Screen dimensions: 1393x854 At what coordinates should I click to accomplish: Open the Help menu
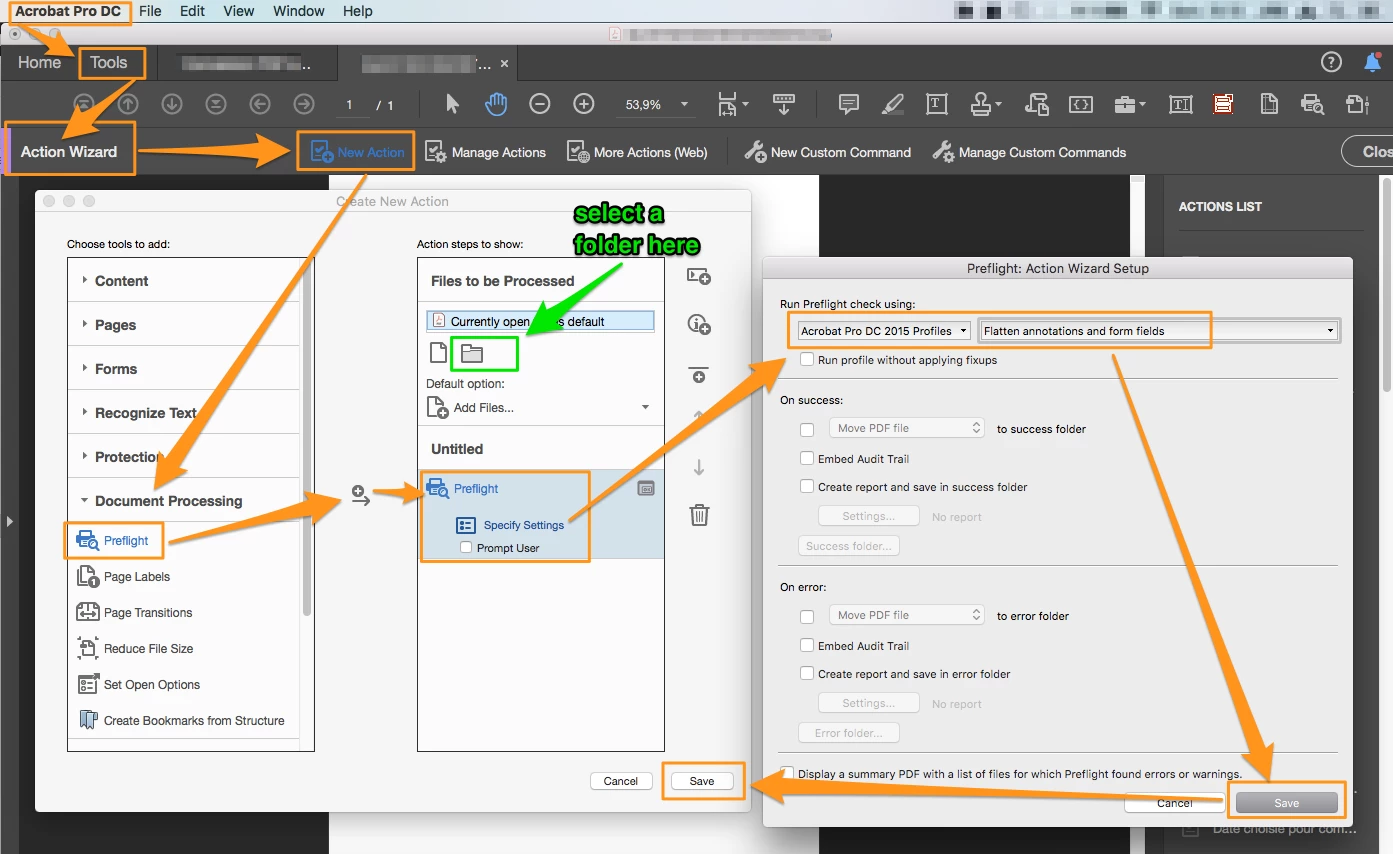click(x=357, y=11)
